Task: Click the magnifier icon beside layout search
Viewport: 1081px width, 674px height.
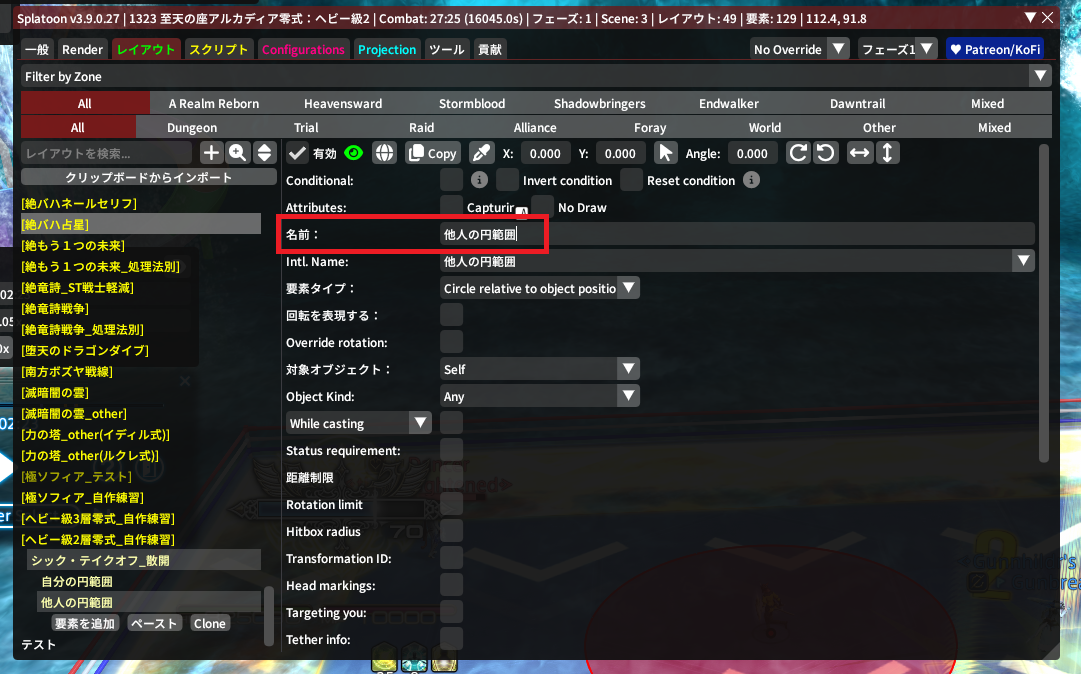Action: click(x=238, y=153)
